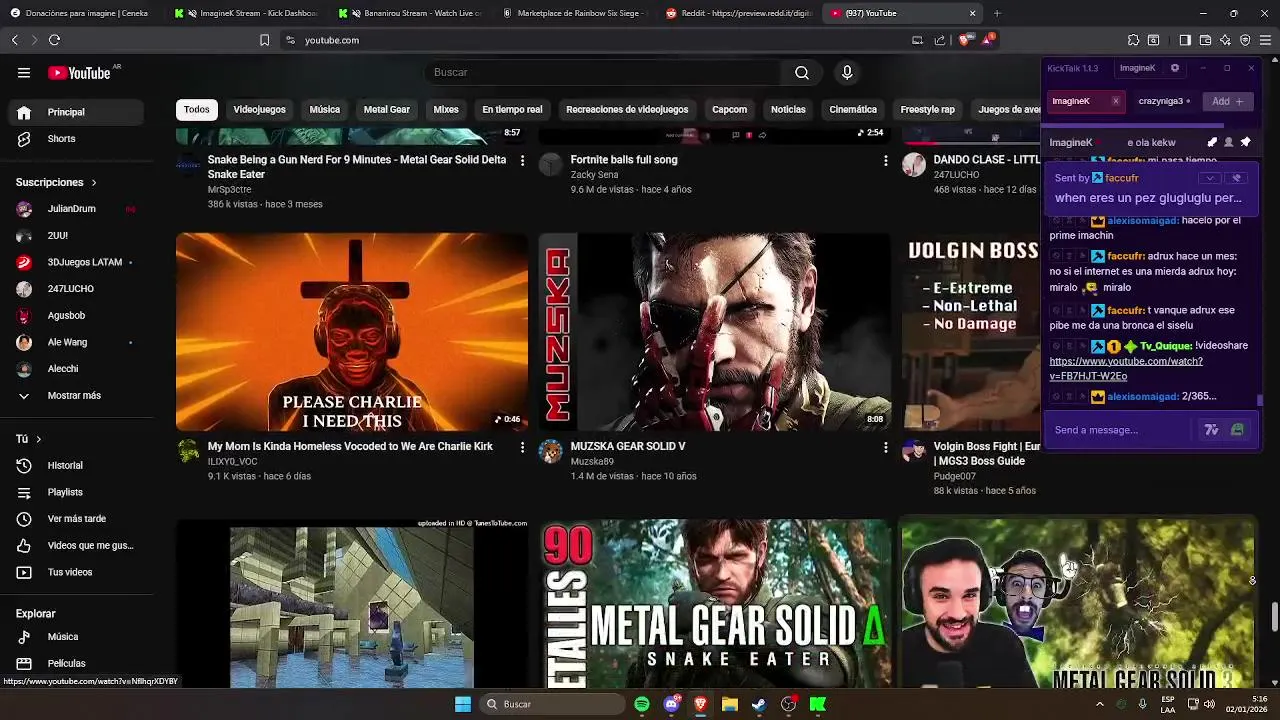Open Muzska89 channel link

(592, 462)
